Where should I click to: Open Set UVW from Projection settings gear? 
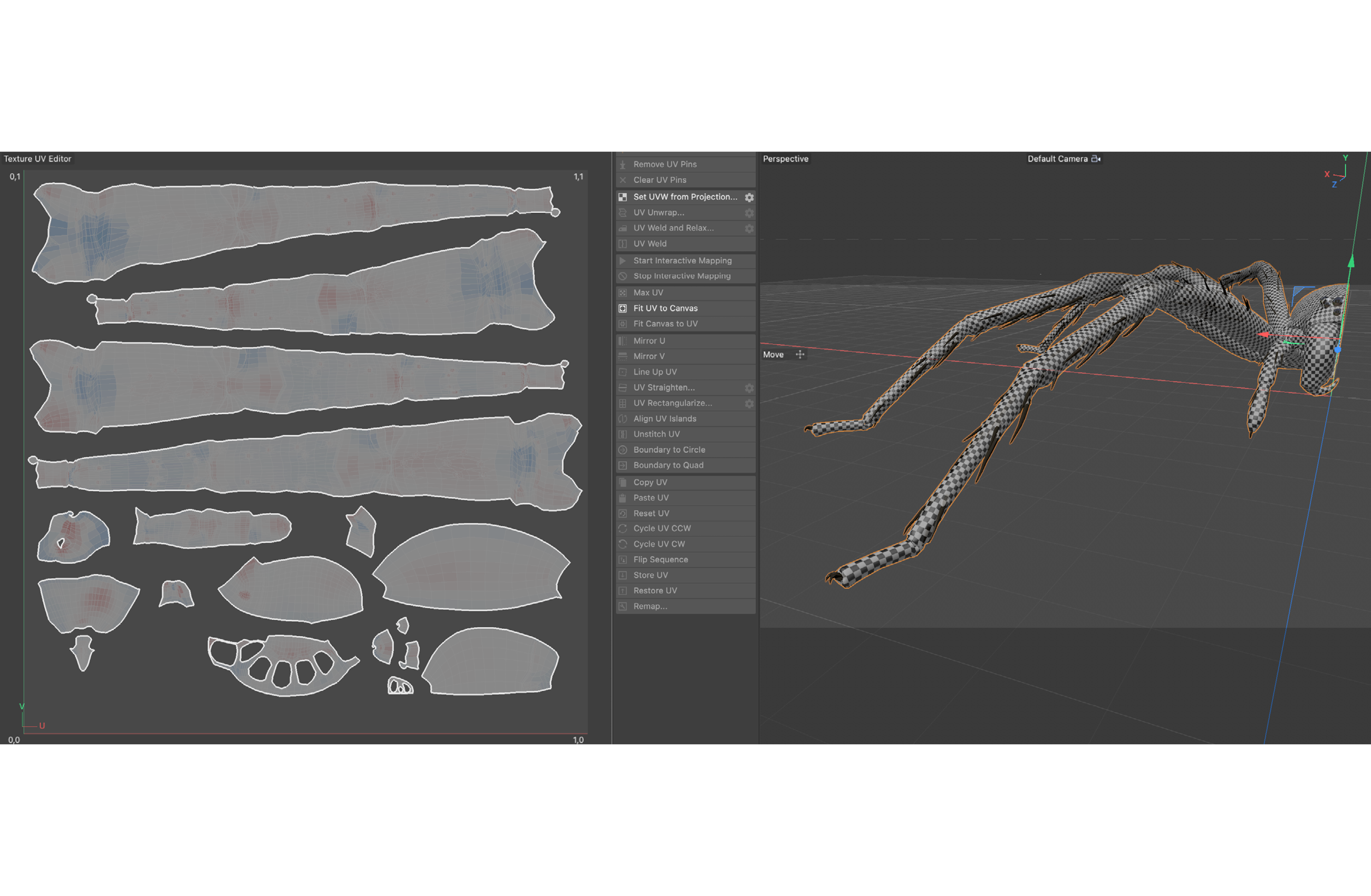click(749, 198)
